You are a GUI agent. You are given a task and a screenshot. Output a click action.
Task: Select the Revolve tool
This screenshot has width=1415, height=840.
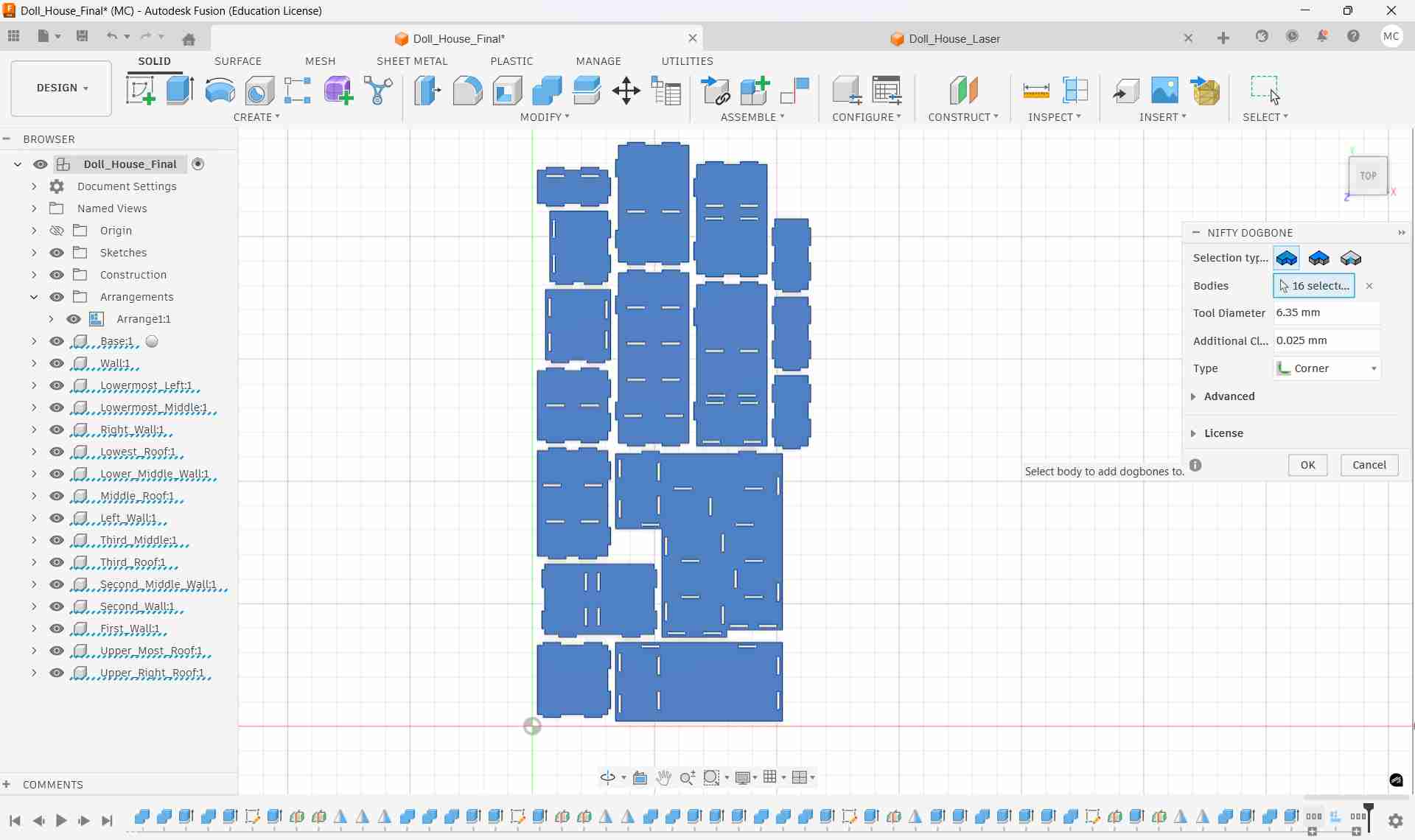point(220,90)
